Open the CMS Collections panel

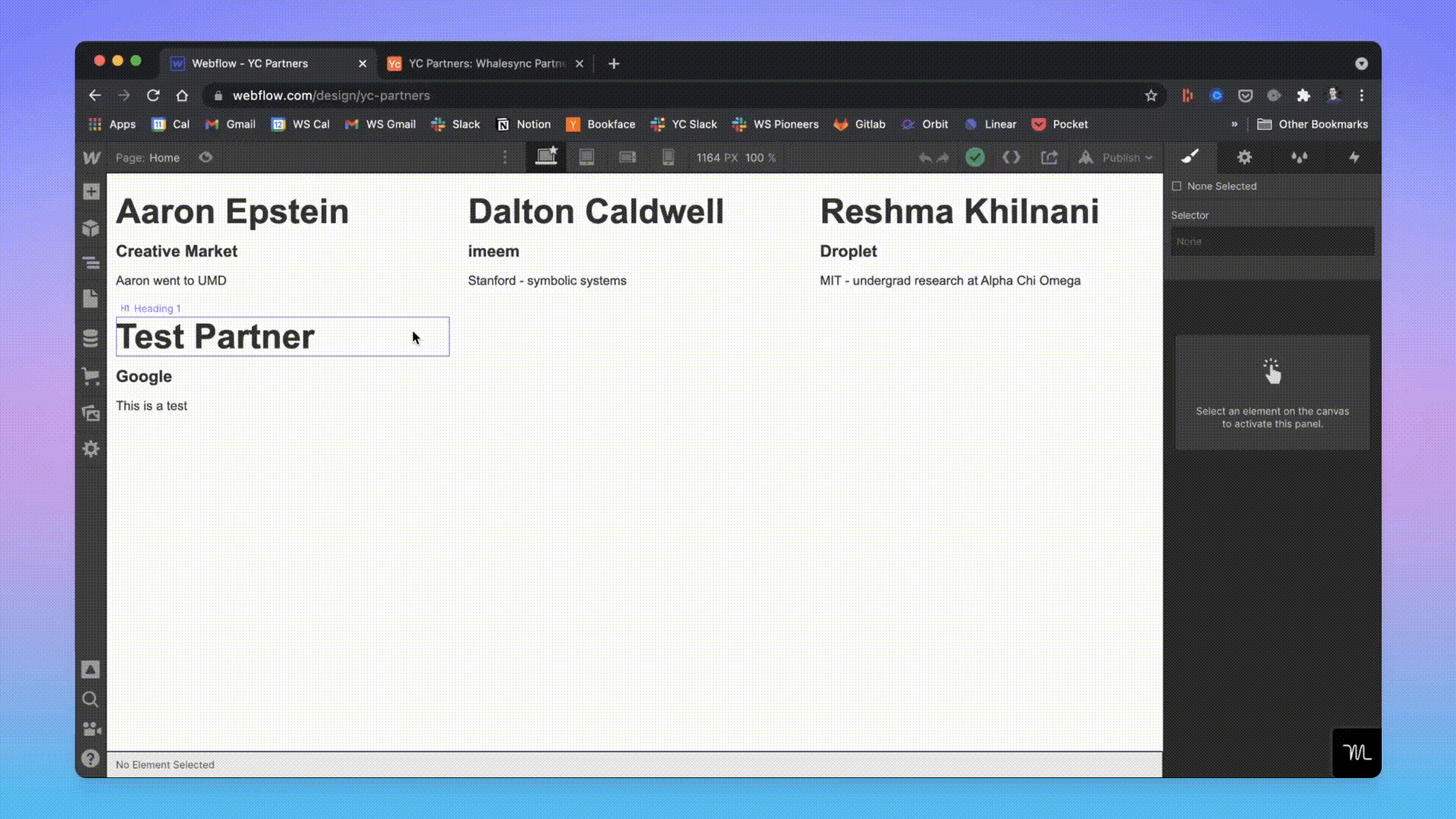tap(91, 338)
